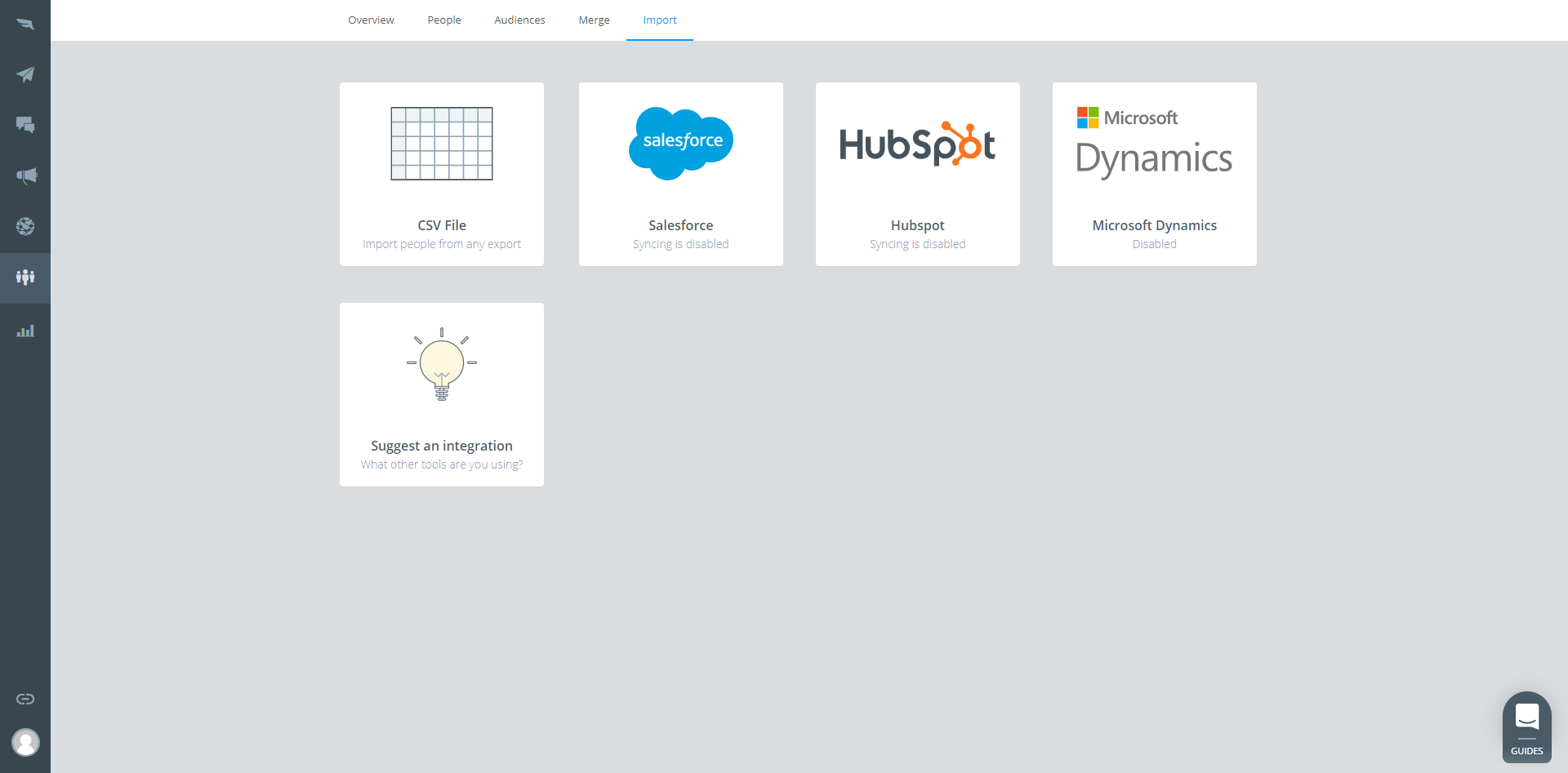Select the people group sidebar icon

tap(25, 278)
